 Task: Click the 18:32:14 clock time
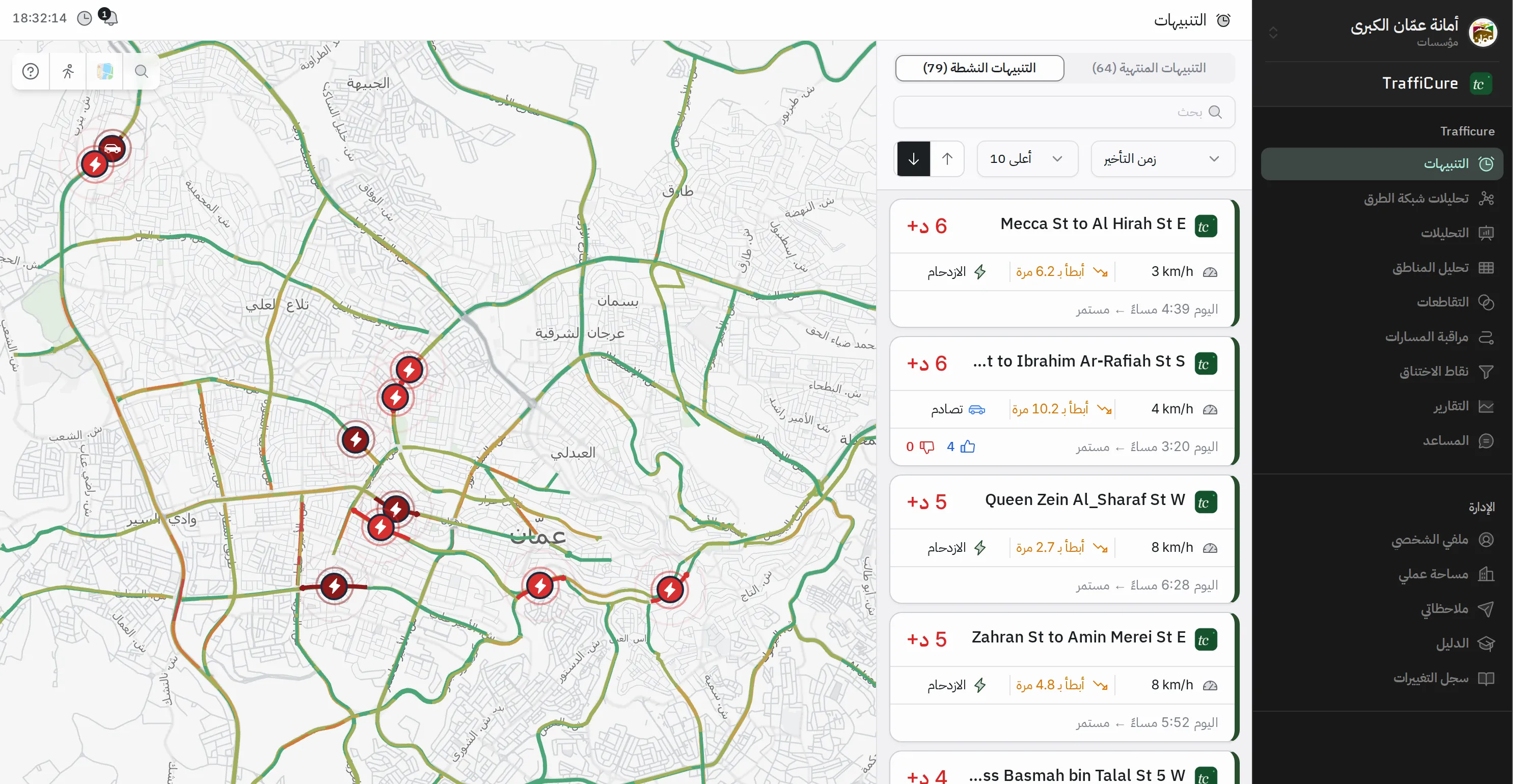pos(39,18)
